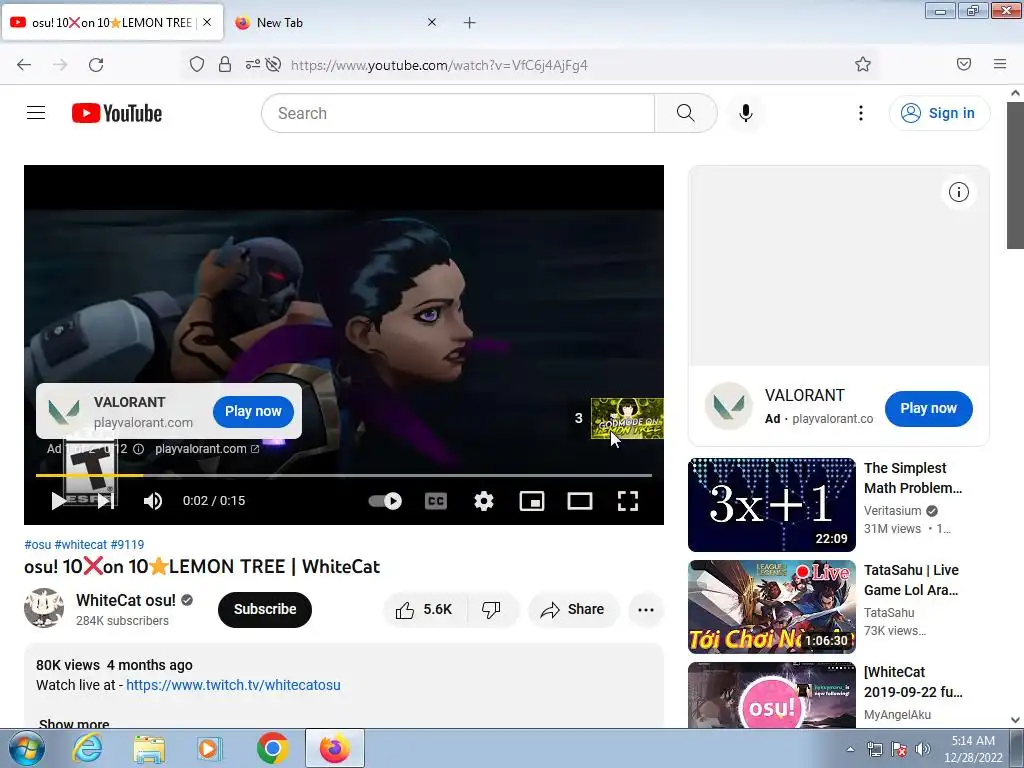Seek along the video progress bar

(344, 475)
